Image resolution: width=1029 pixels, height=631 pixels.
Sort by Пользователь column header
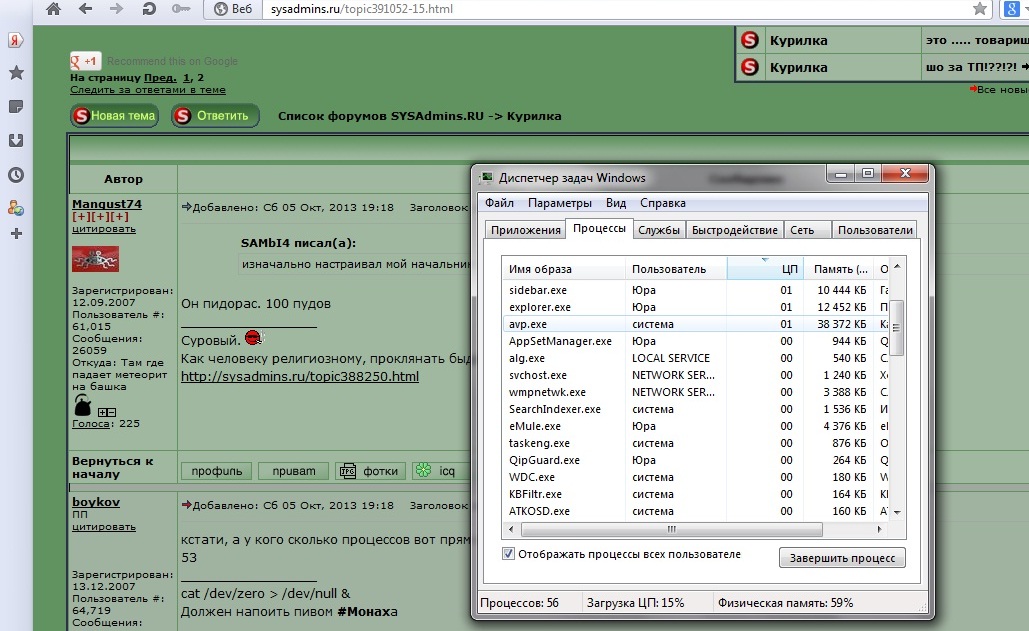click(676, 269)
